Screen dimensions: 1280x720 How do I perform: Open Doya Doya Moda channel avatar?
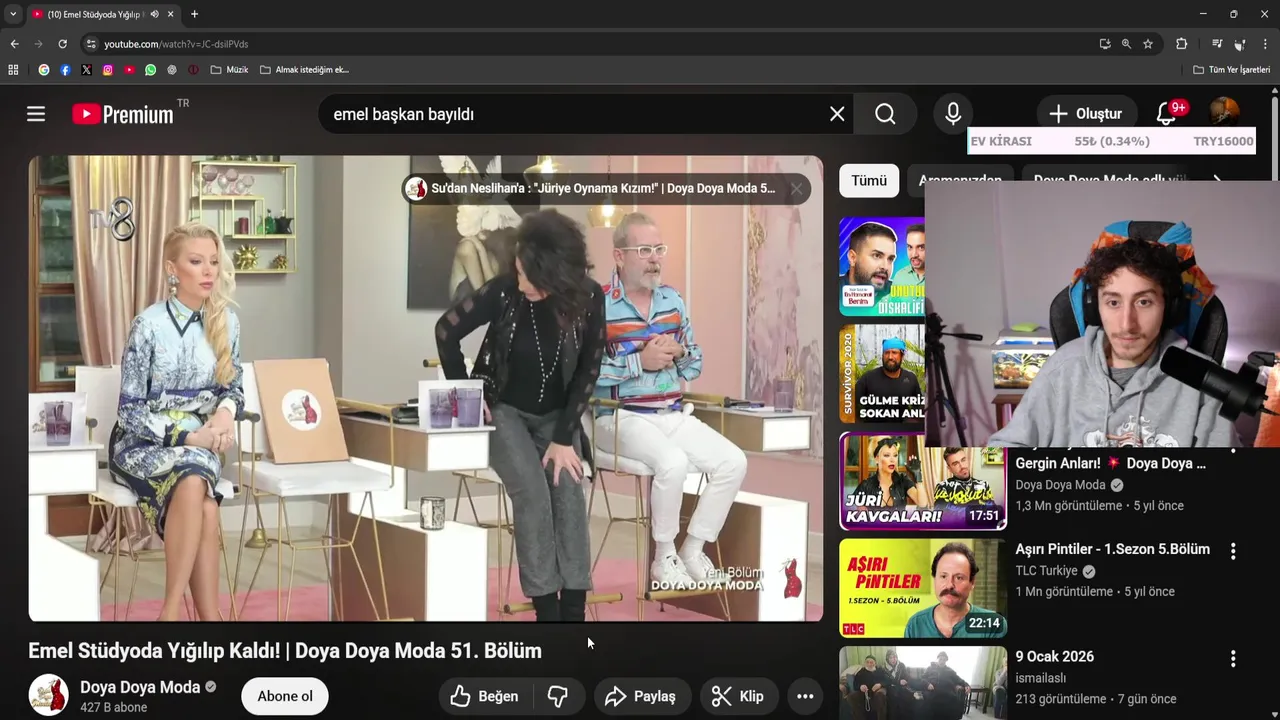click(x=48, y=695)
